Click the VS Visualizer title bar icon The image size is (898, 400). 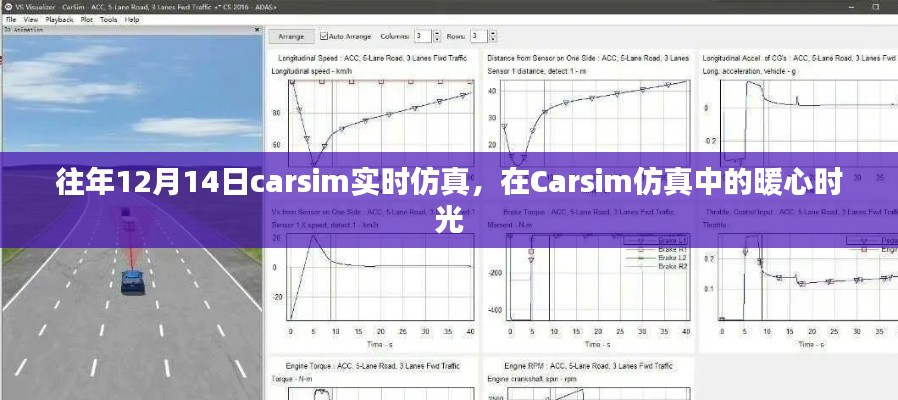pyautogui.click(x=8, y=6)
